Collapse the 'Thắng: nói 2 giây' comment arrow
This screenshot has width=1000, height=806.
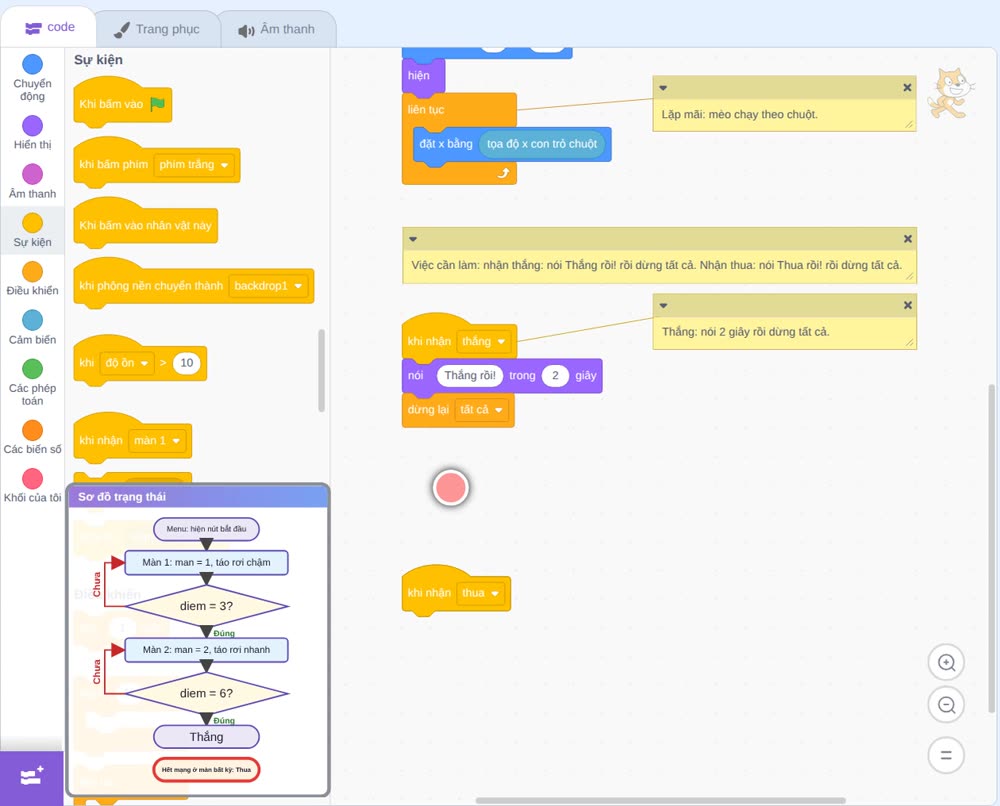663,305
